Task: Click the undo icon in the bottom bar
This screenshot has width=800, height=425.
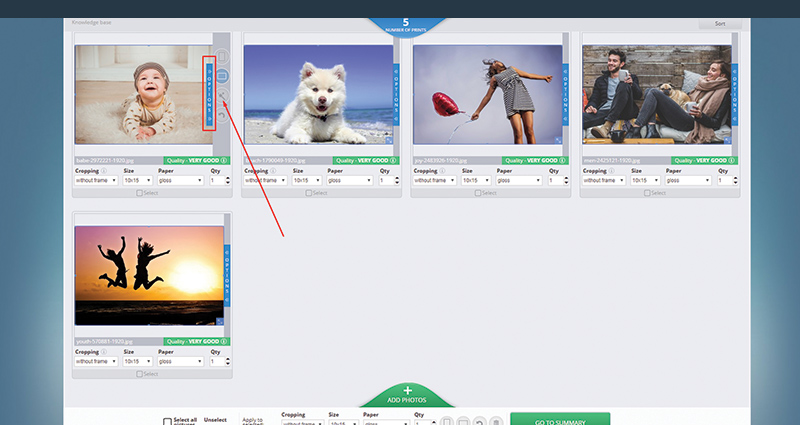Action: click(479, 422)
